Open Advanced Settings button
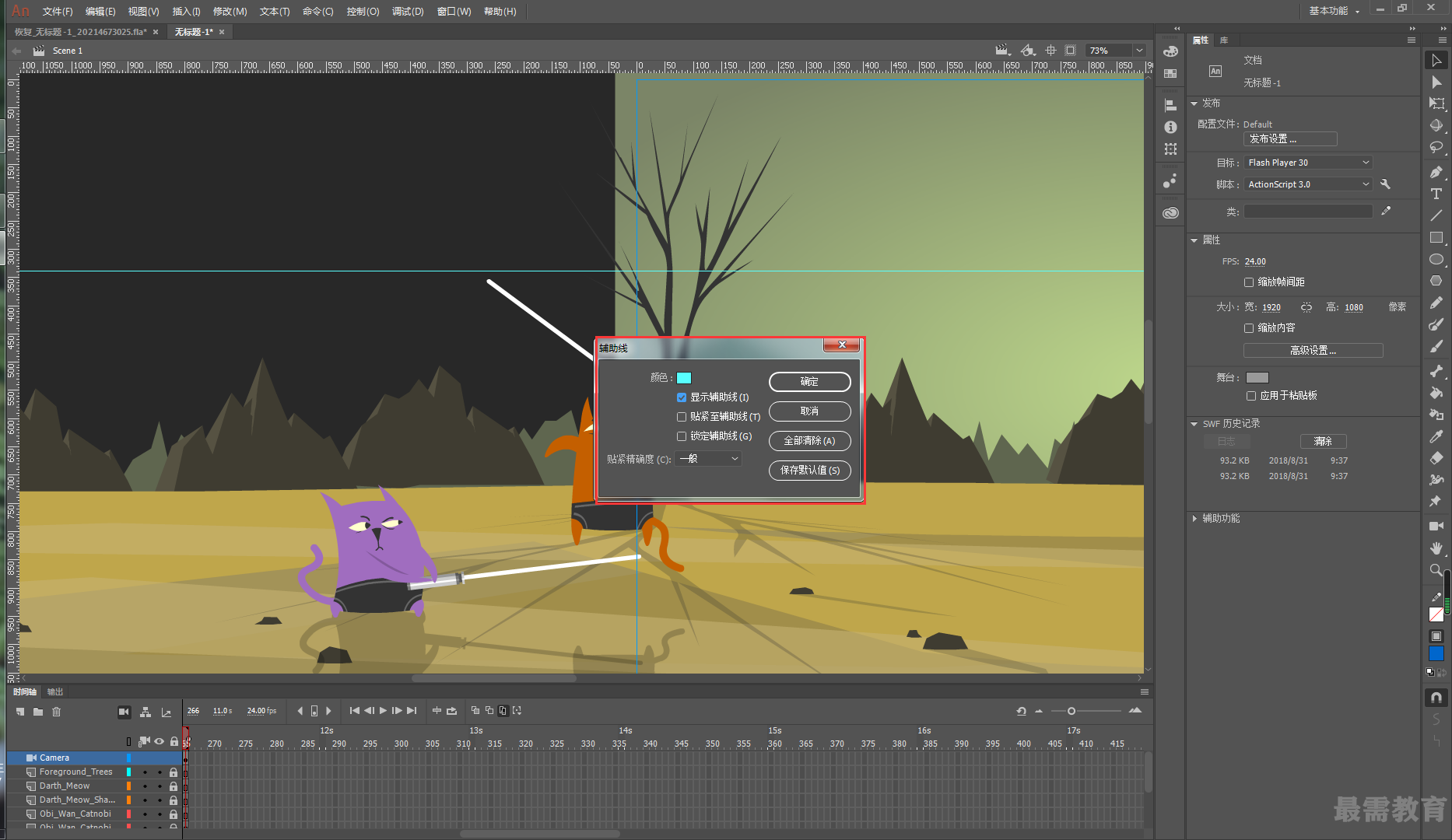 click(1313, 351)
